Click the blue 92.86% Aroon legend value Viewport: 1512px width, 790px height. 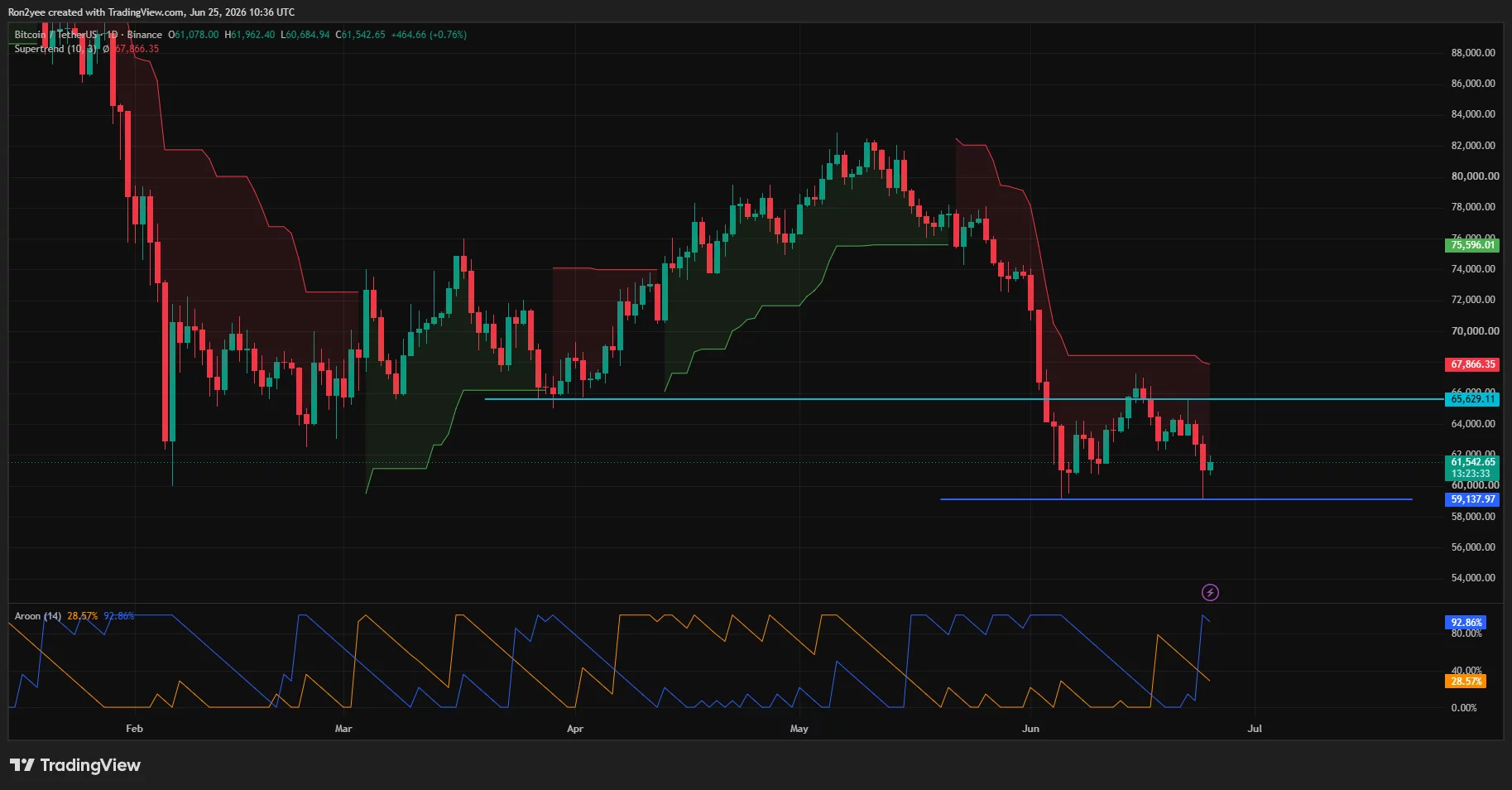pos(118,616)
